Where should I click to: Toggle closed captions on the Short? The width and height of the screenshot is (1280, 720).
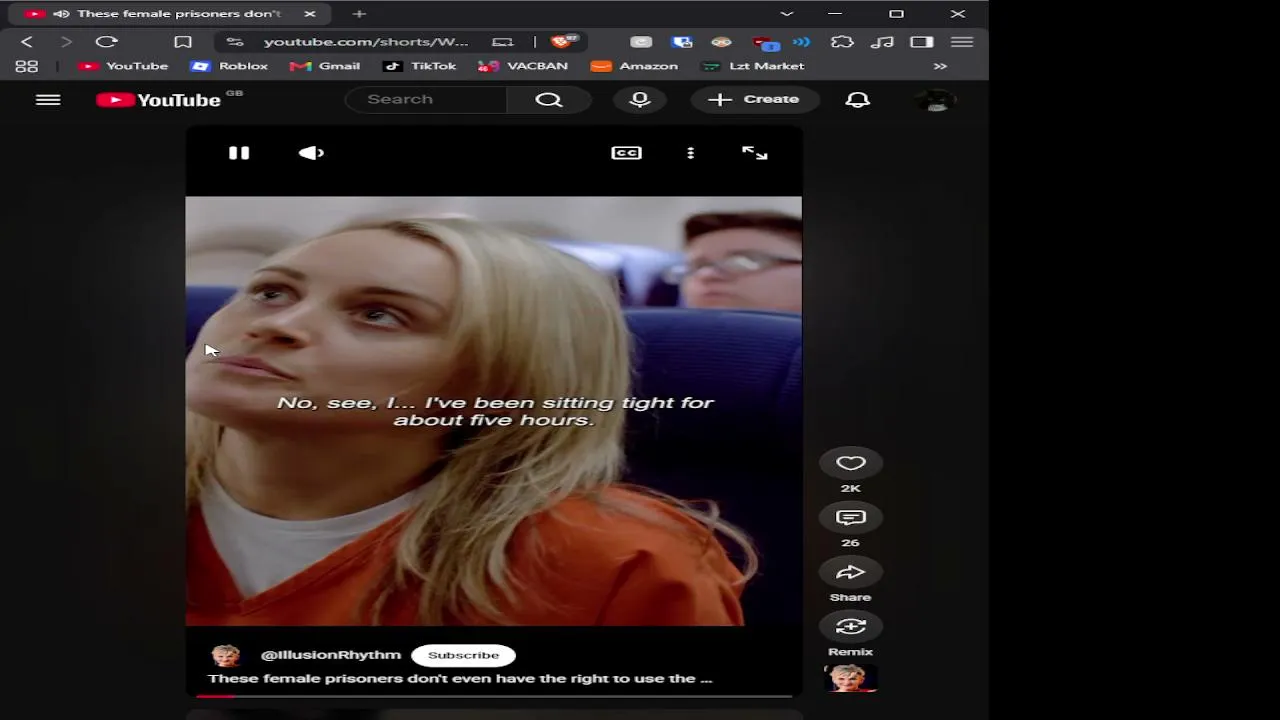coord(626,153)
